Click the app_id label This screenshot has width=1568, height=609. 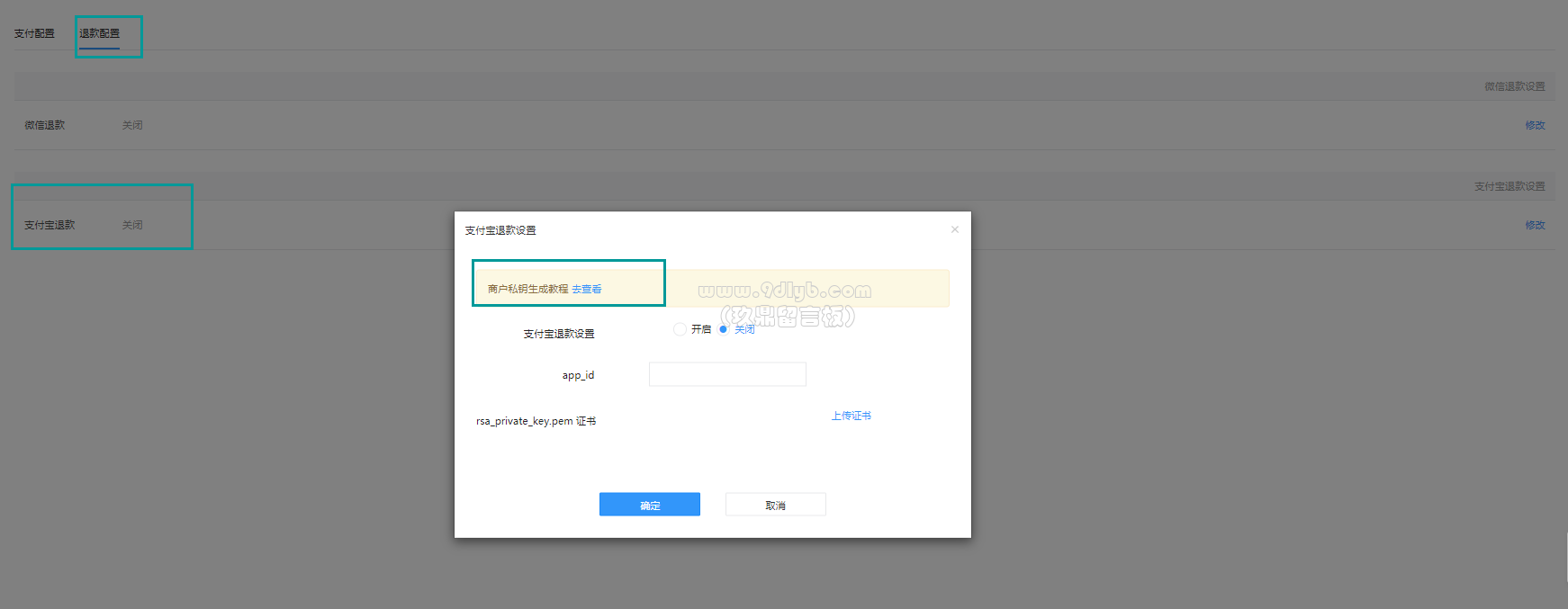coord(578,375)
